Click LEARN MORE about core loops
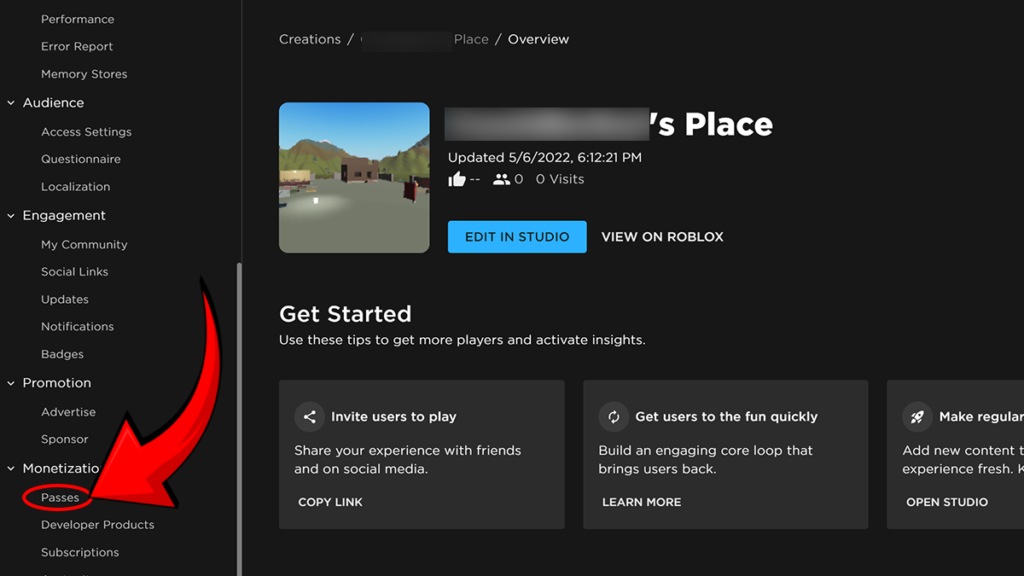Viewport: 1024px width, 576px height. click(641, 501)
